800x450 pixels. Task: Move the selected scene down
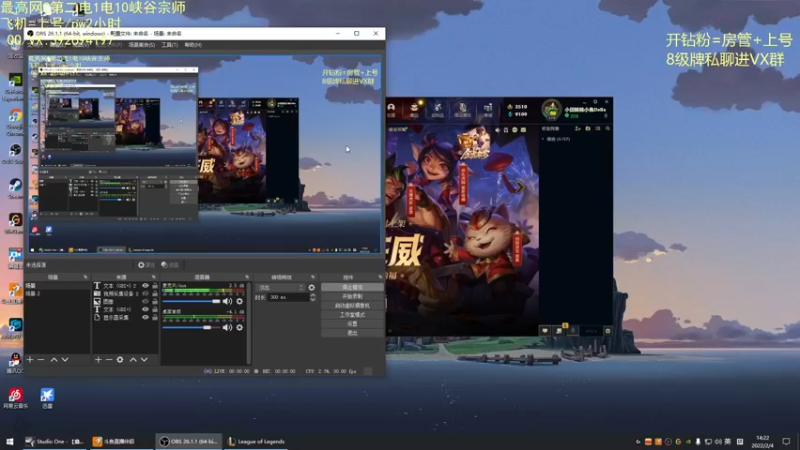65,360
